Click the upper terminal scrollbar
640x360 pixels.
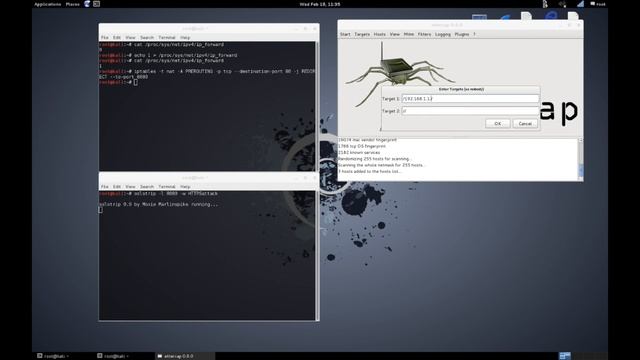(x=317, y=106)
